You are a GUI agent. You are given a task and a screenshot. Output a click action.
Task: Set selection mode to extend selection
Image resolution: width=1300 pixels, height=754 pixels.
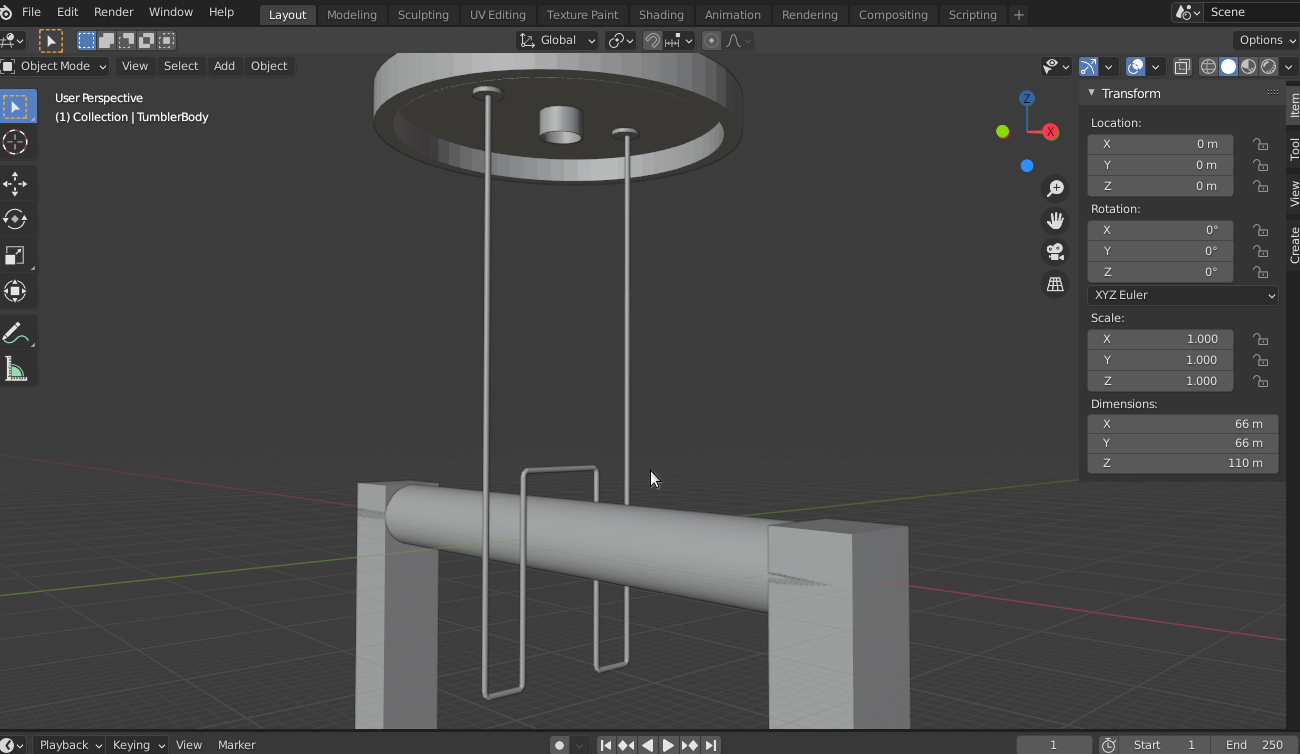coord(107,41)
